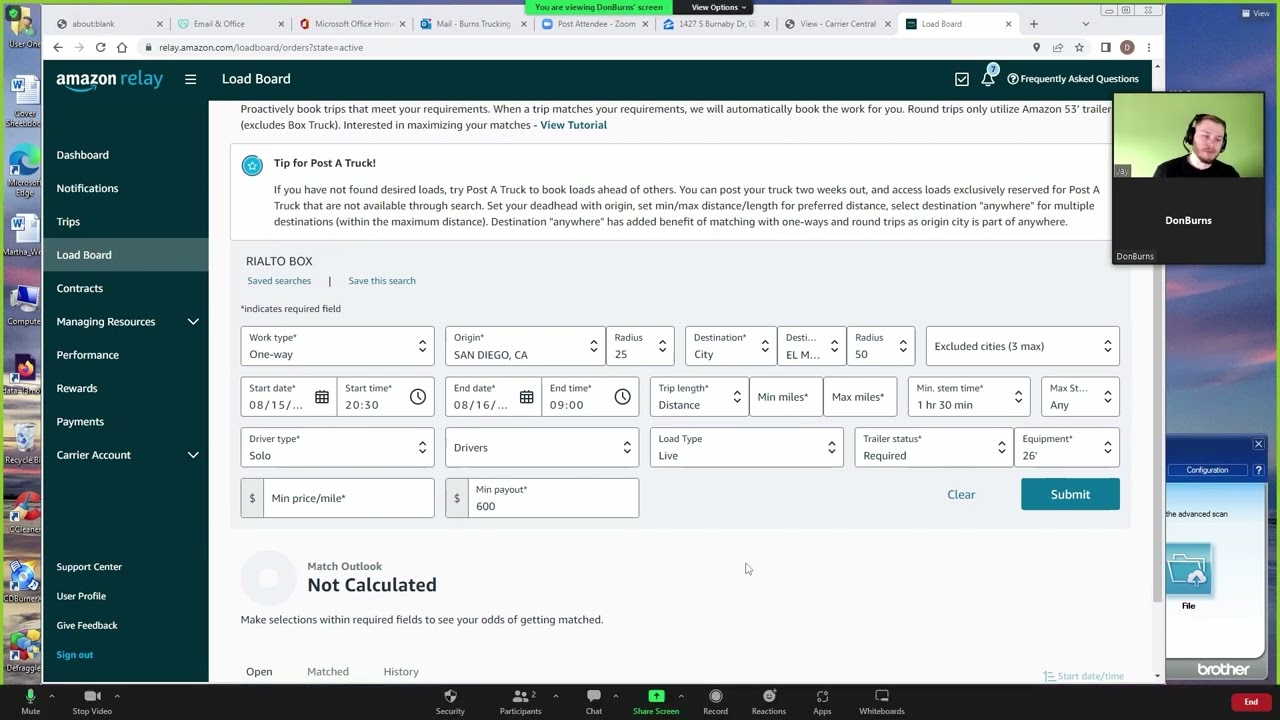Open Trips in sidebar

pyautogui.click(x=68, y=222)
